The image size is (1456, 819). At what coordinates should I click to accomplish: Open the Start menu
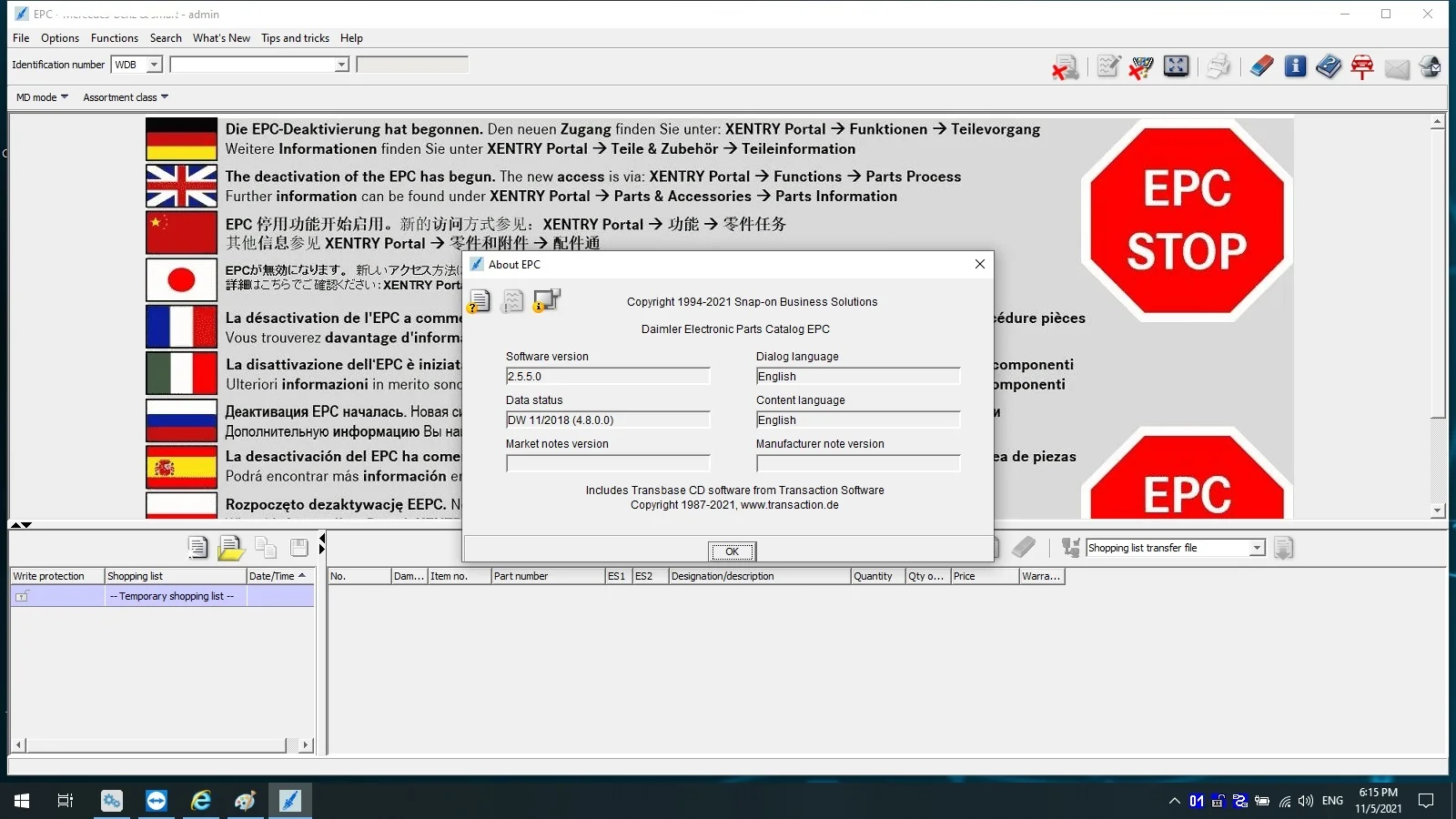[22, 801]
